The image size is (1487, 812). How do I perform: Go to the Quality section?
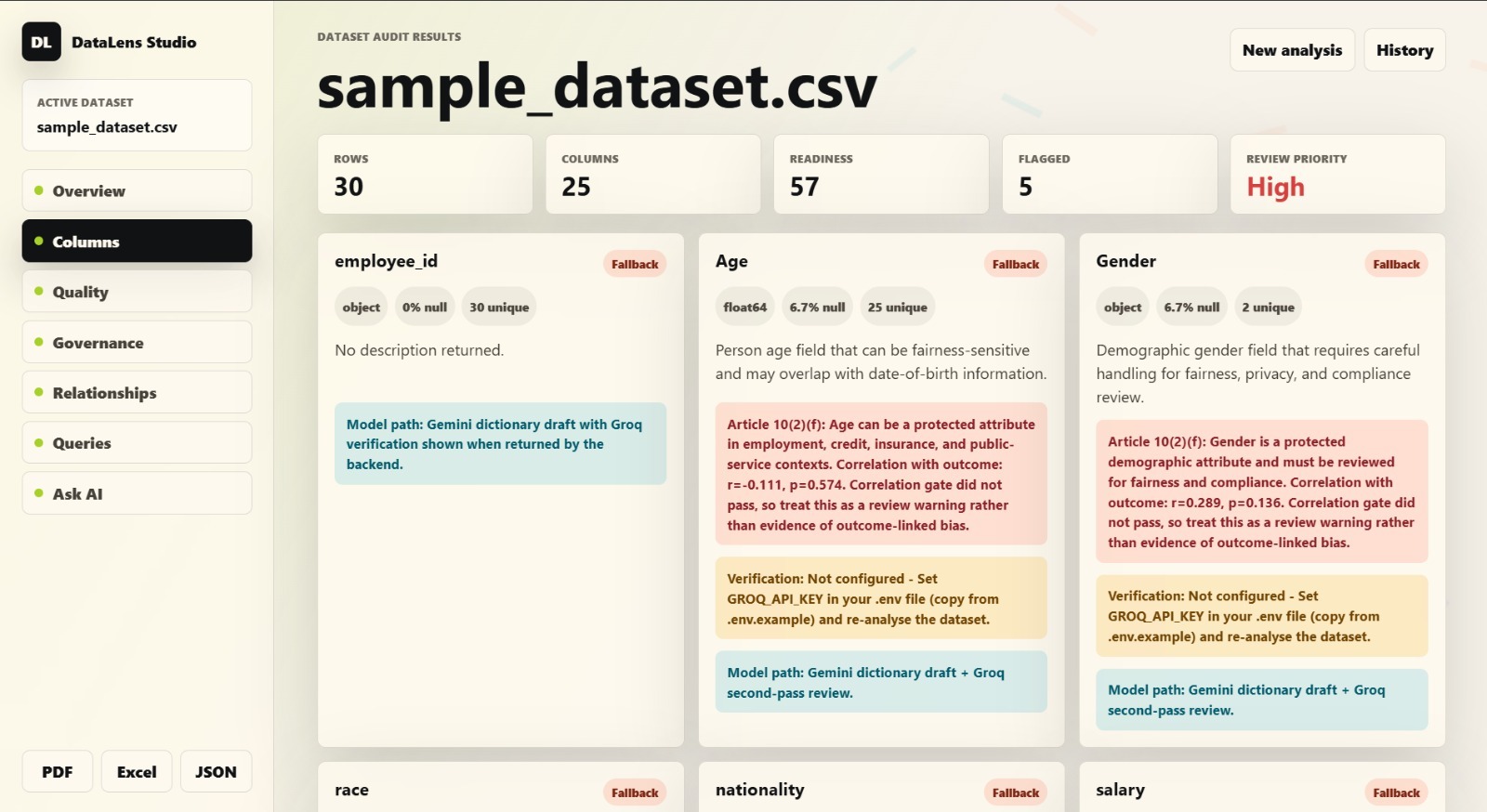(x=137, y=292)
